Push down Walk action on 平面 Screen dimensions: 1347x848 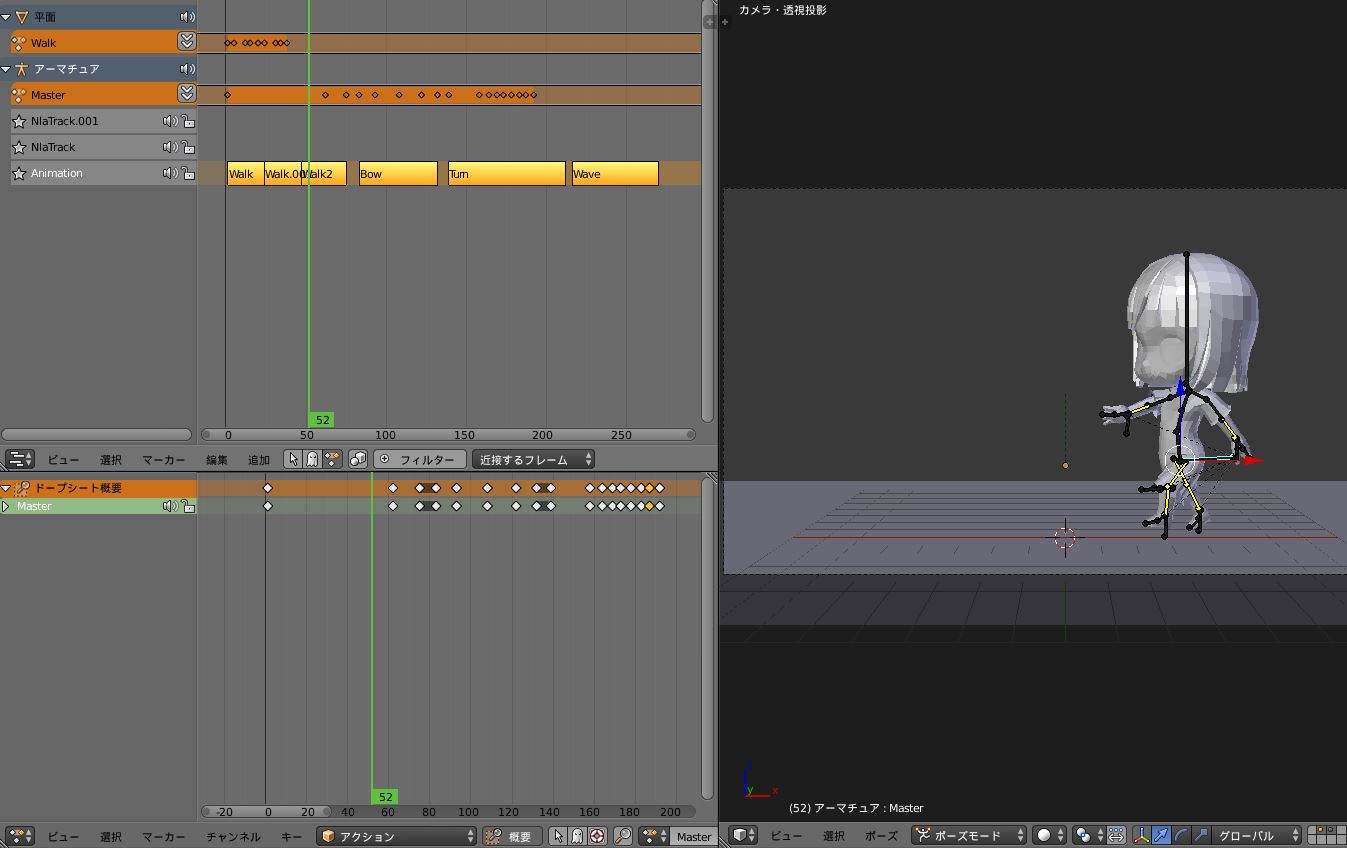click(187, 42)
